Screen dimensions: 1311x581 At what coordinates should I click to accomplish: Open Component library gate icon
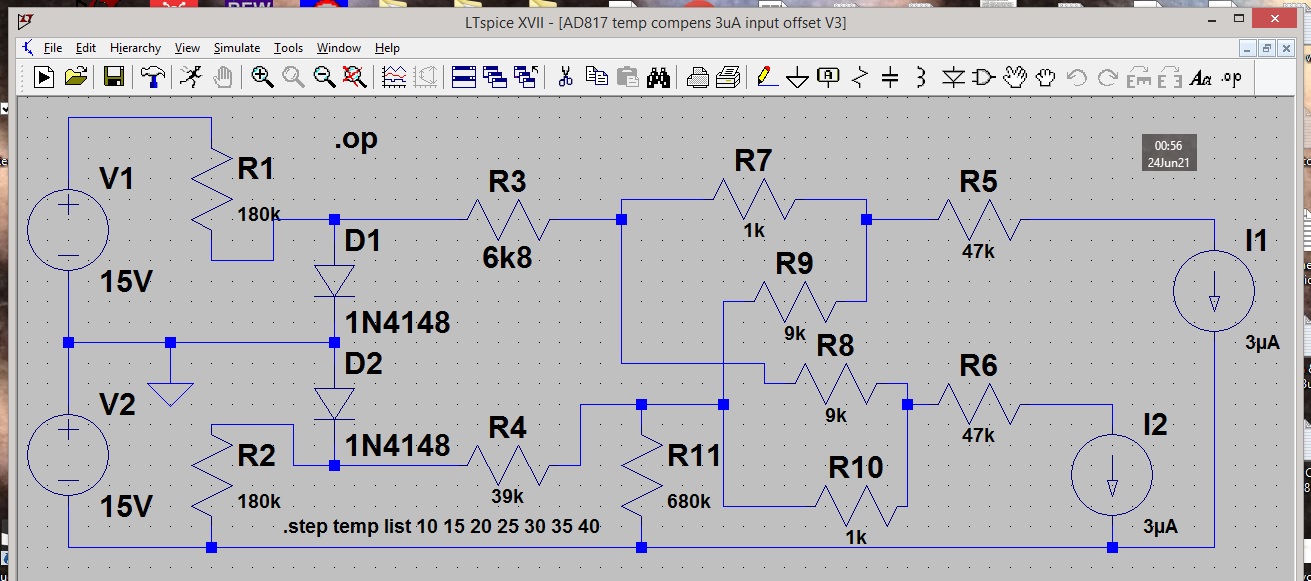[x=984, y=77]
